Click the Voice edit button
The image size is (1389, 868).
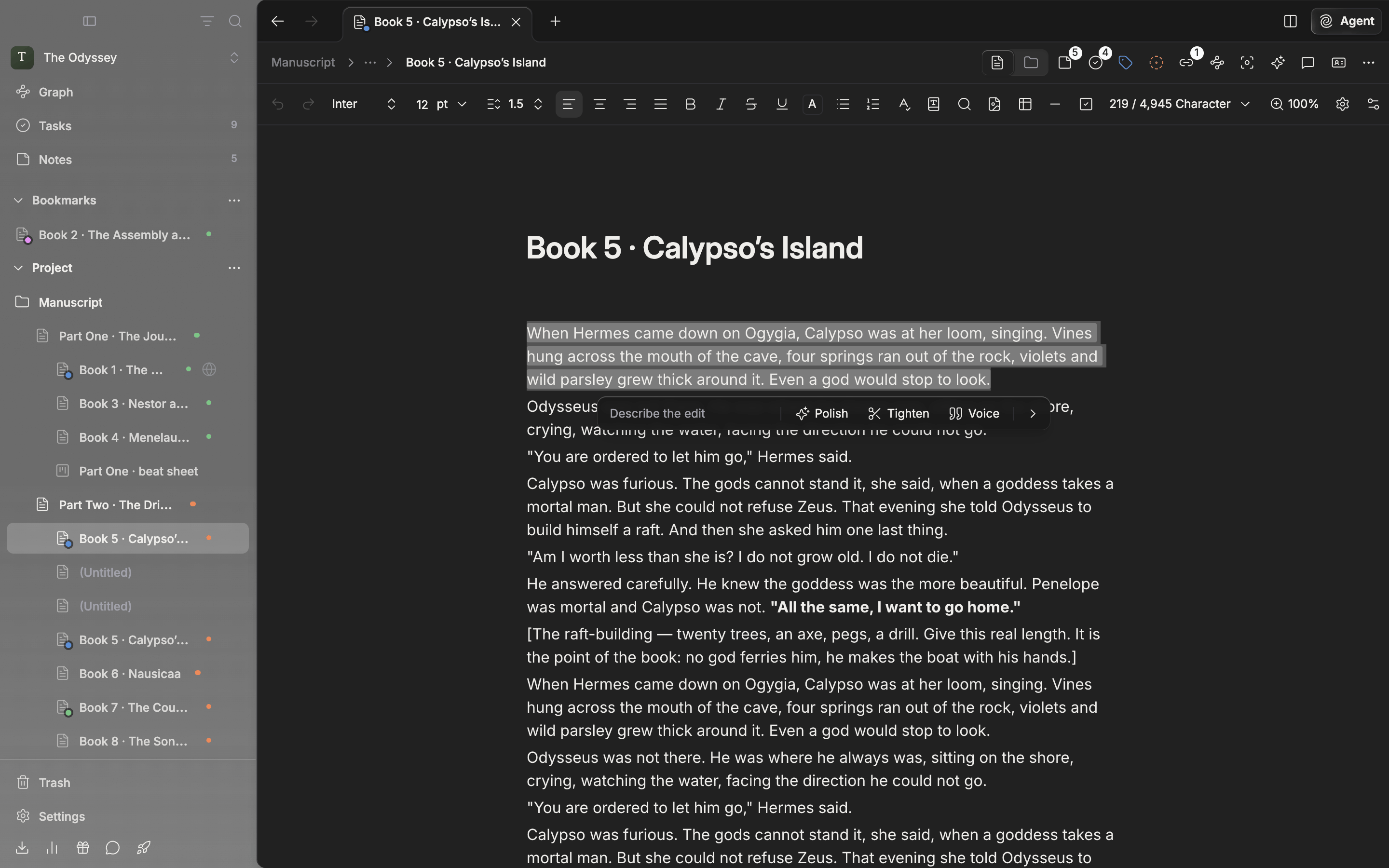pyautogui.click(x=974, y=413)
